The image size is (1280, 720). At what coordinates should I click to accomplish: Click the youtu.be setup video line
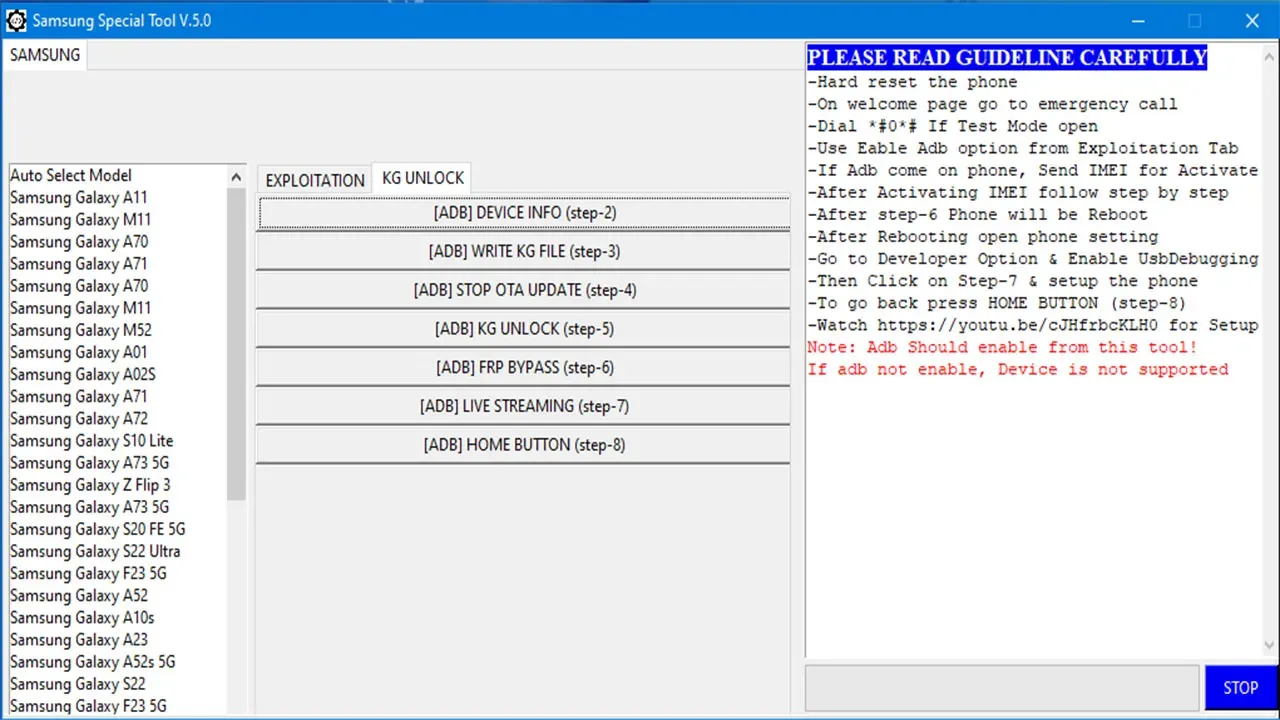coord(1033,325)
